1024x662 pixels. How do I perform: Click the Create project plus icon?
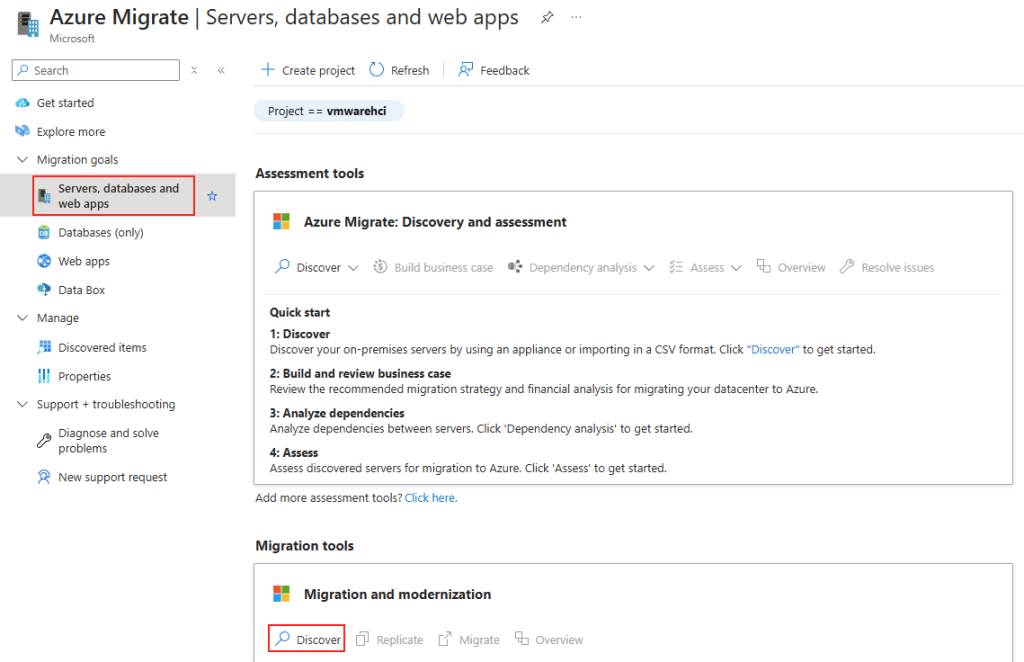click(x=268, y=70)
